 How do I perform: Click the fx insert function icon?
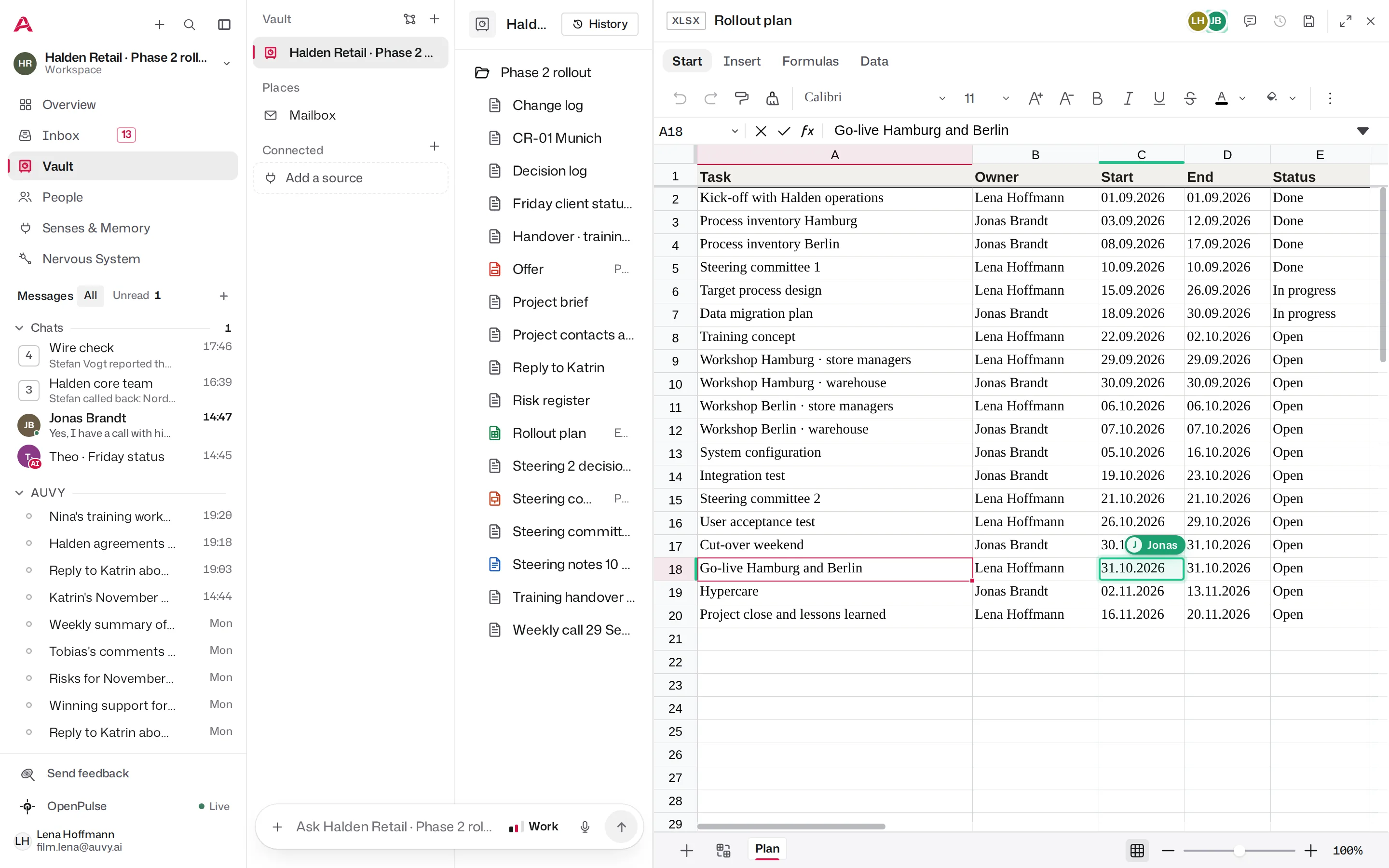click(807, 132)
